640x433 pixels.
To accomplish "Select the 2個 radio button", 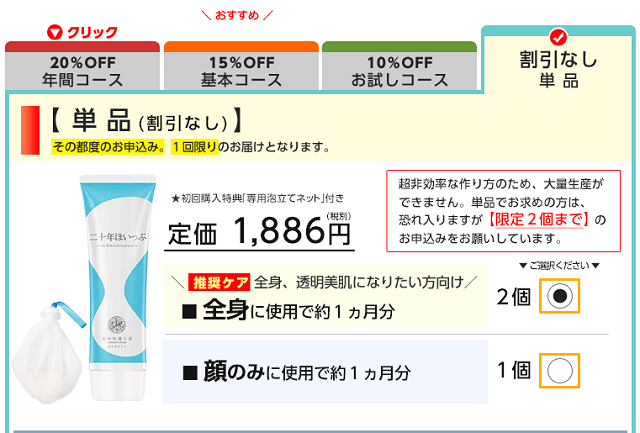I will (x=559, y=296).
